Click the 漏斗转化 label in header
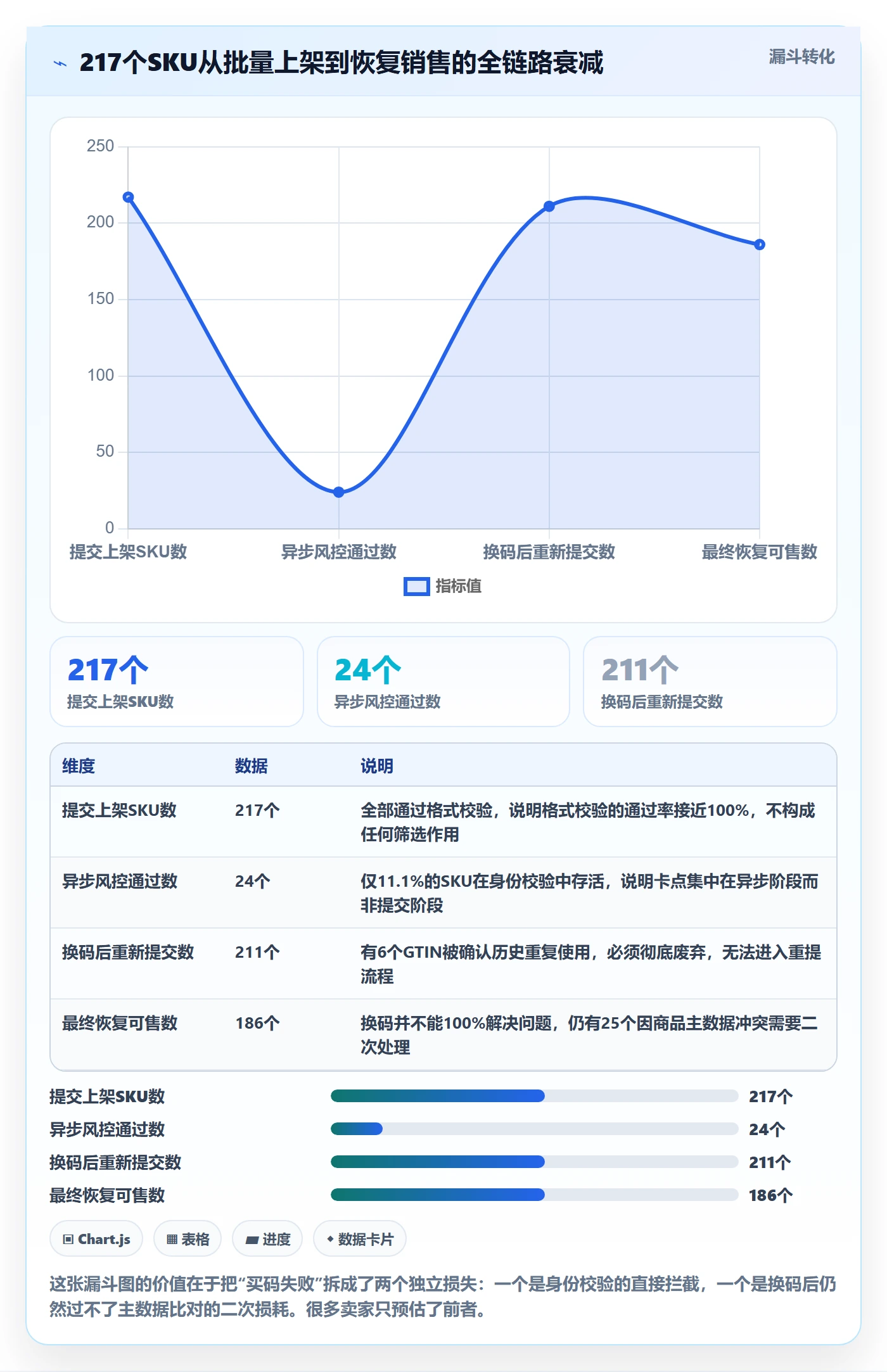 point(801,57)
